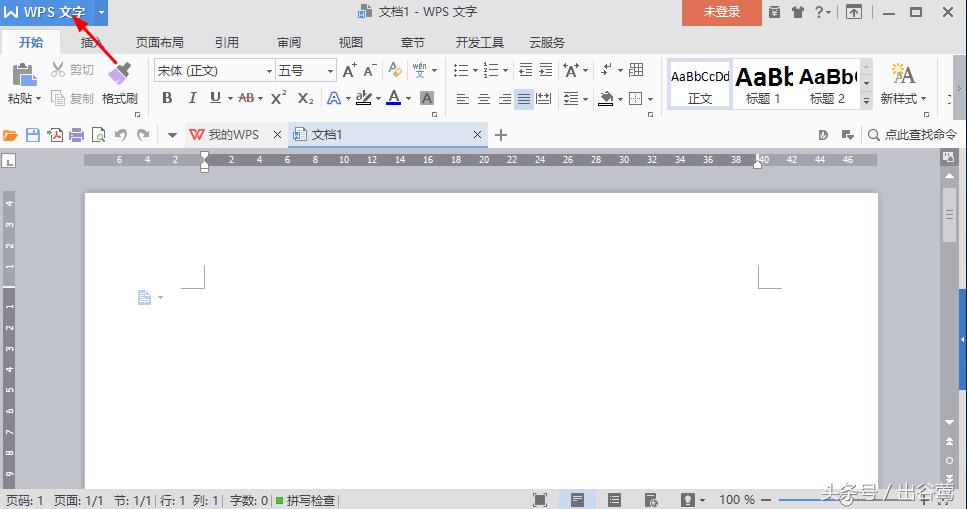The height and width of the screenshot is (509, 967).
Task: Decrease font size with A- icon
Action: point(370,70)
